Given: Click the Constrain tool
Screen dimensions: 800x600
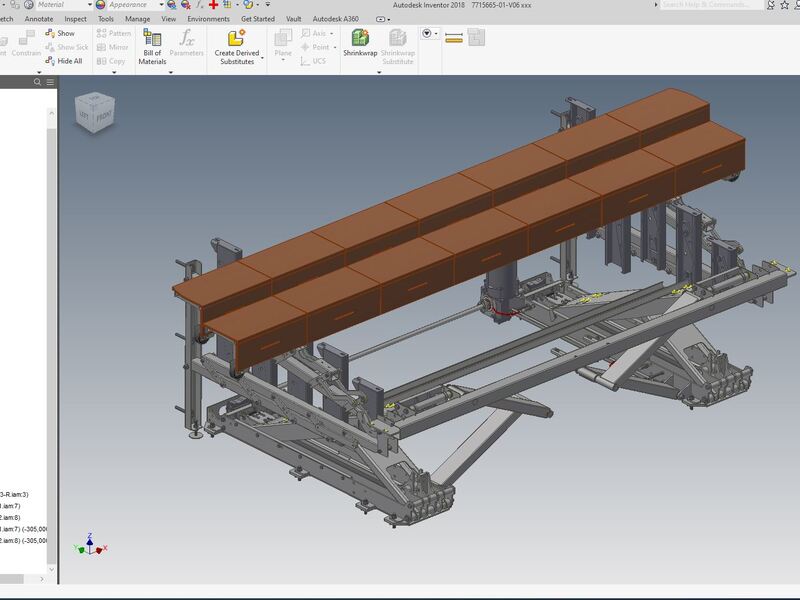Looking at the screenshot, I should [x=26, y=43].
